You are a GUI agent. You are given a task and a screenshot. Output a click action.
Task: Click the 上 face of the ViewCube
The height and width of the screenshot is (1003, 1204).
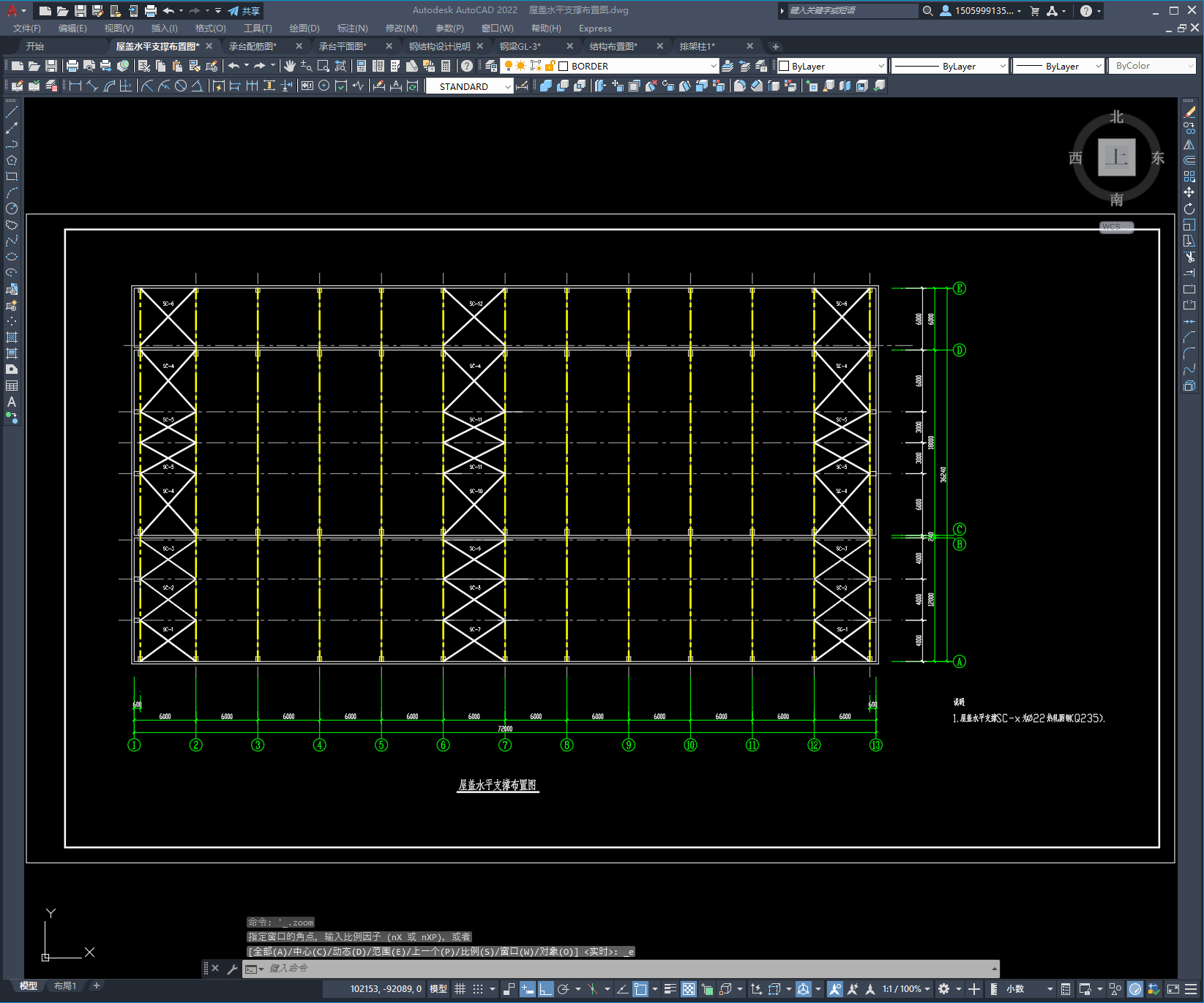[x=1116, y=157]
